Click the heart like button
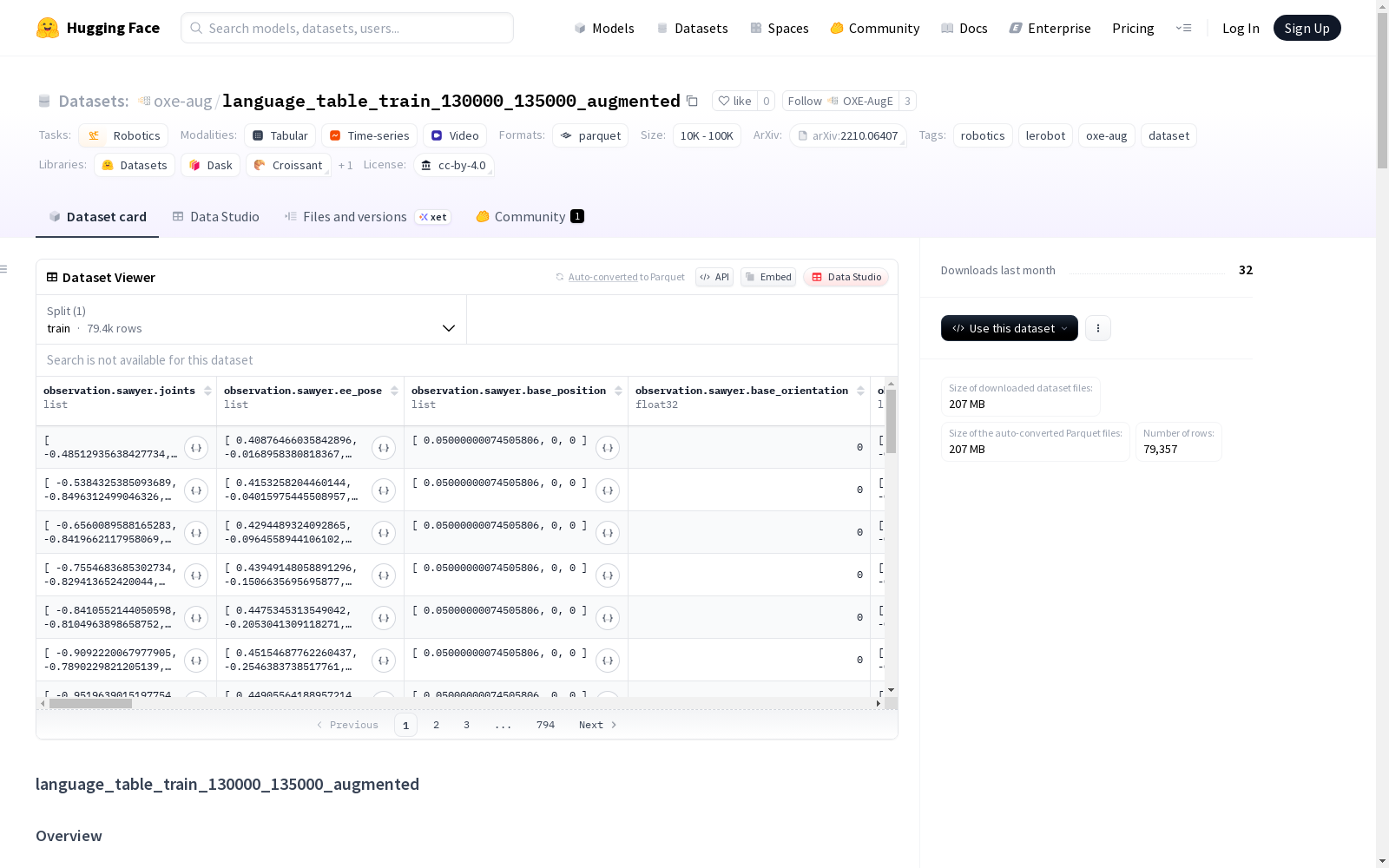The height and width of the screenshot is (868, 1389). 734,101
